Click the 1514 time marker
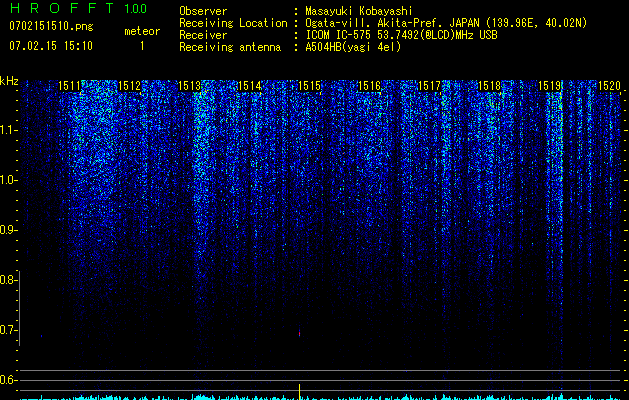The height and width of the screenshot is (400, 629). (x=250, y=86)
